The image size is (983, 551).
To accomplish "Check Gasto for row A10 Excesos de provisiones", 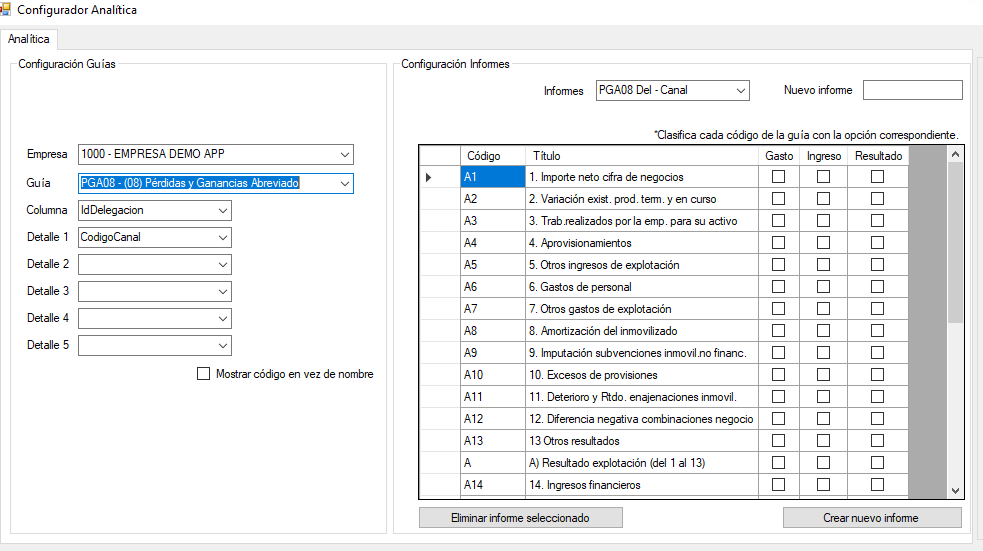I will tap(779, 375).
